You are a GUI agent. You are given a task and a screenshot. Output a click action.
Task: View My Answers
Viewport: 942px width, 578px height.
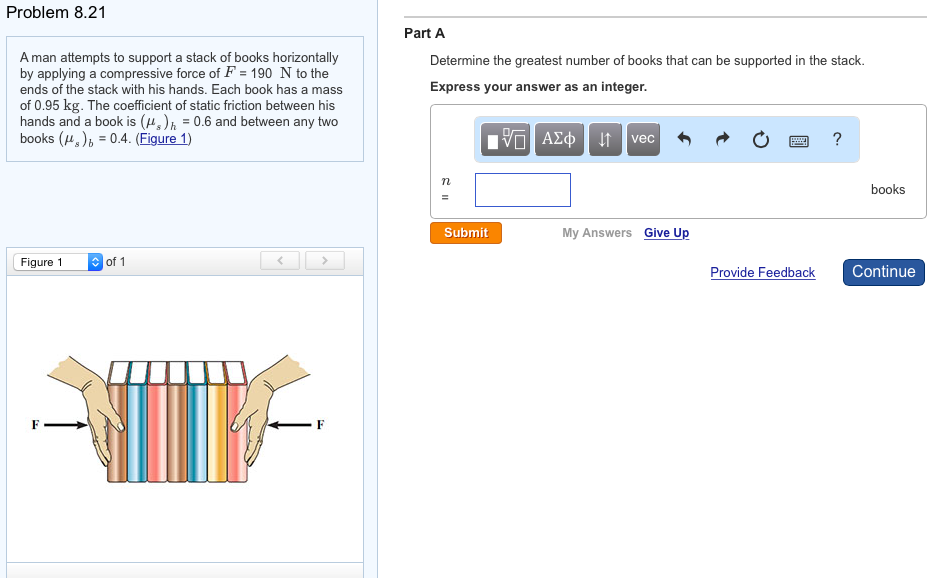(x=598, y=232)
